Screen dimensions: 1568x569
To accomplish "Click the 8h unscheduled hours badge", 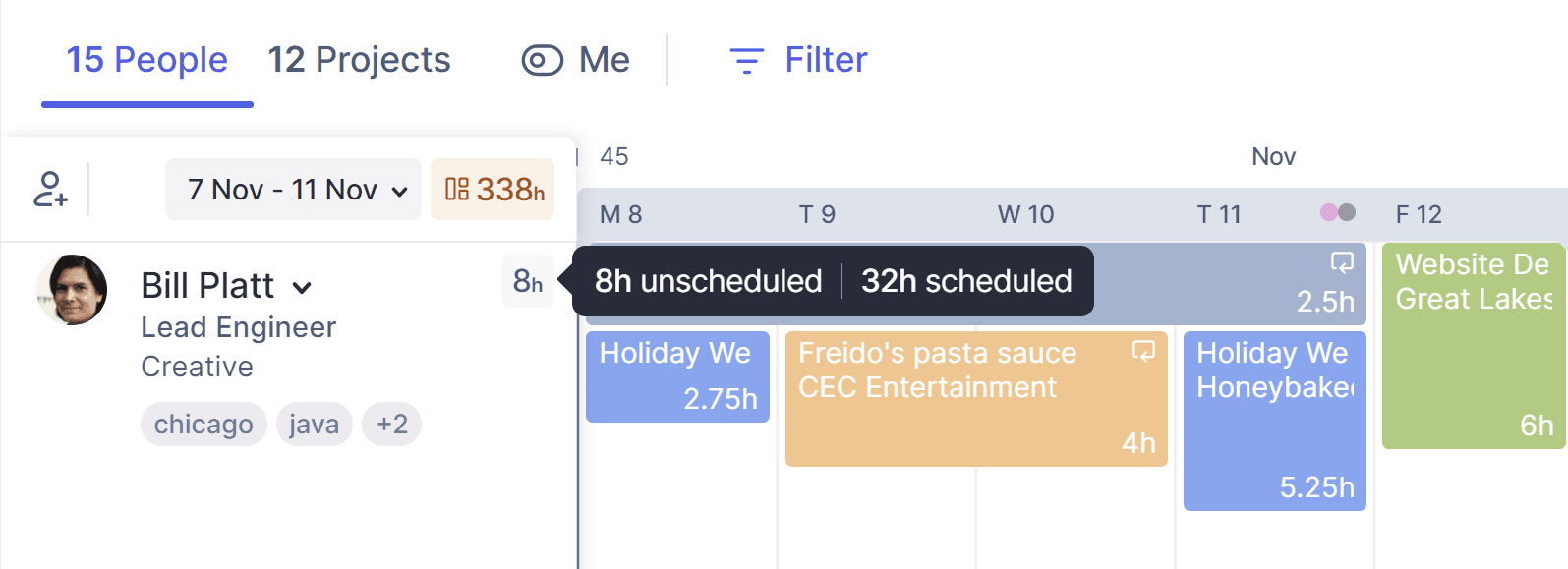I will pos(528,282).
